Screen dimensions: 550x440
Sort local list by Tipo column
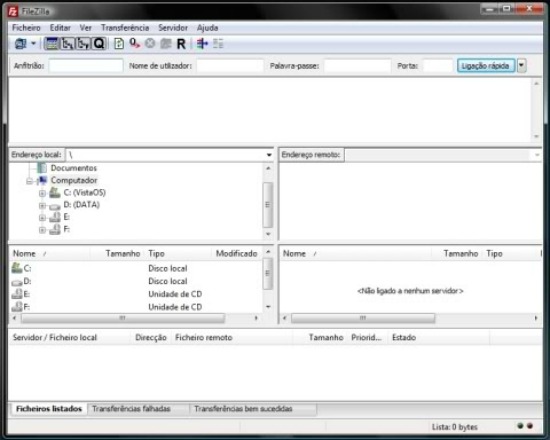[178, 253]
